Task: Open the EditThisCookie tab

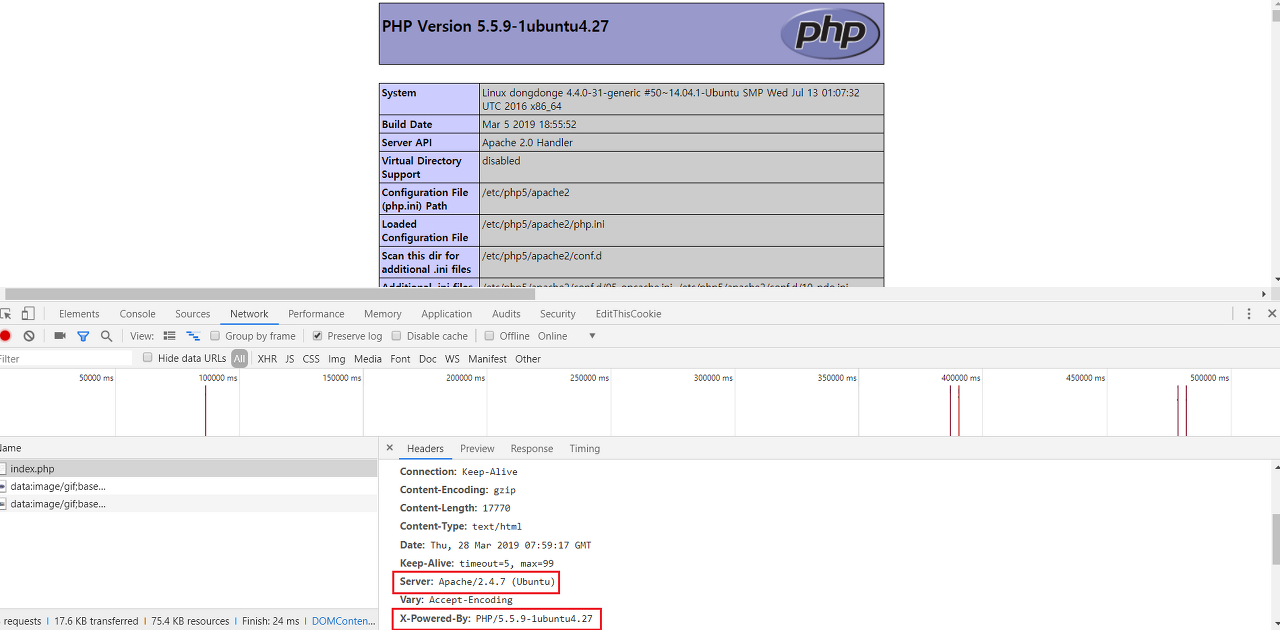Action: coord(629,314)
